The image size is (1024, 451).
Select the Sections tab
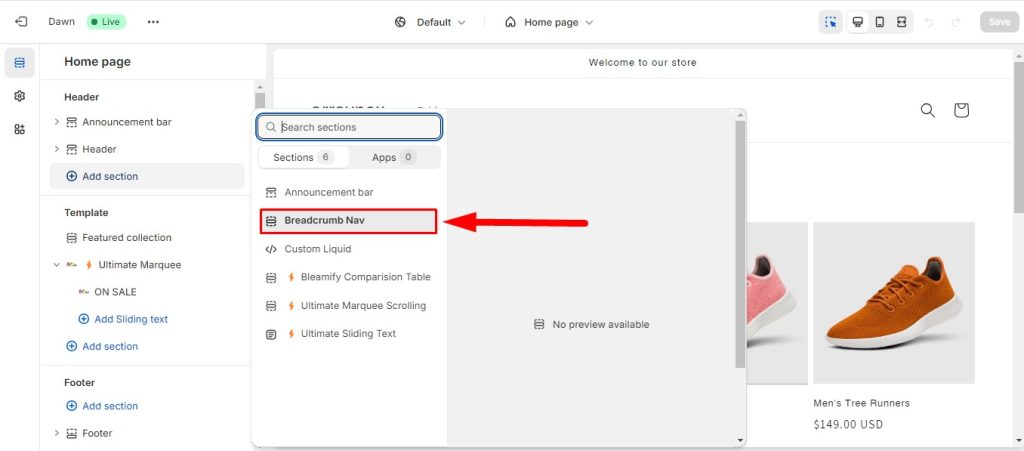pos(303,157)
